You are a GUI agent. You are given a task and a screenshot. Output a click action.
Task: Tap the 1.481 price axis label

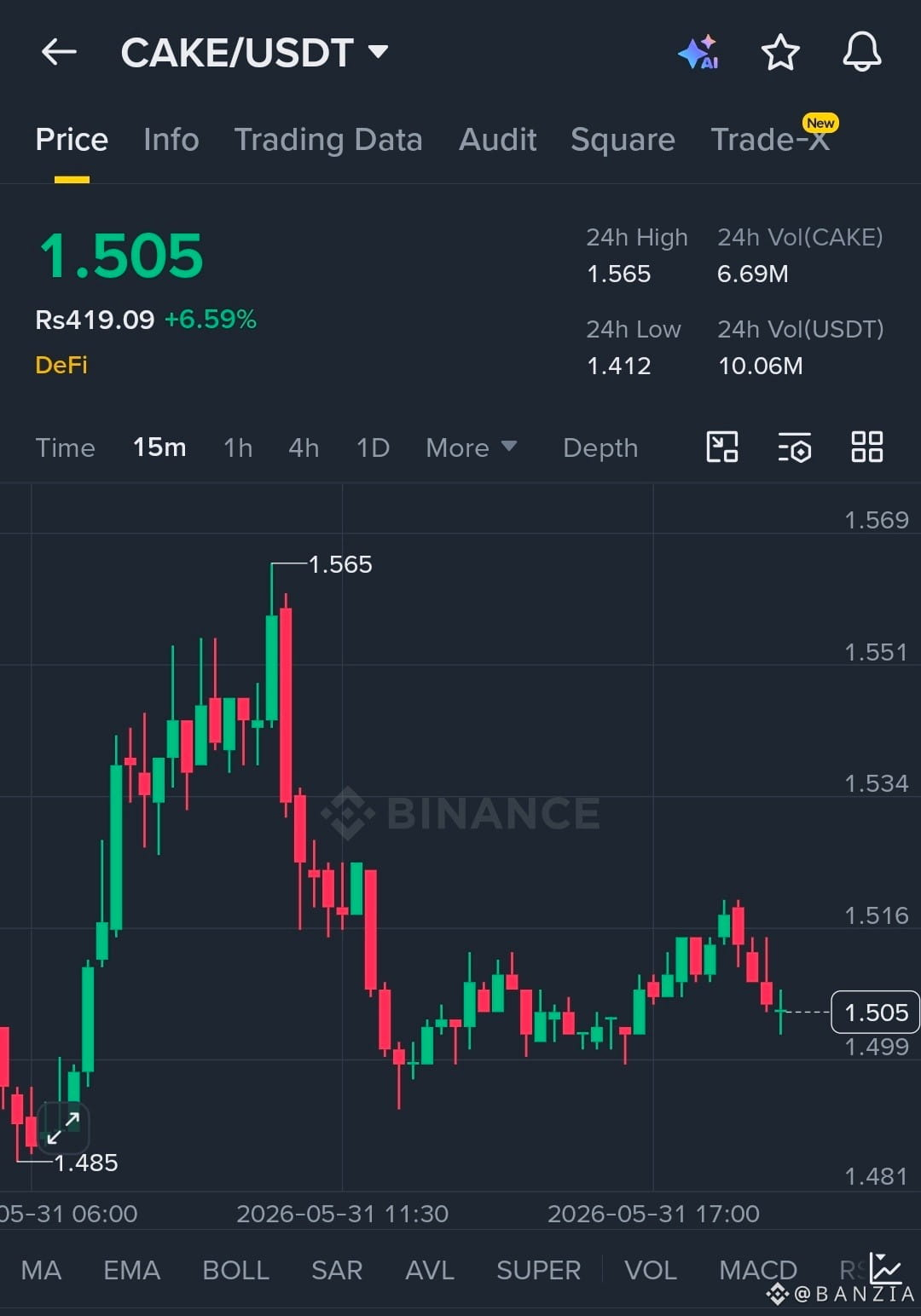coord(877,1176)
